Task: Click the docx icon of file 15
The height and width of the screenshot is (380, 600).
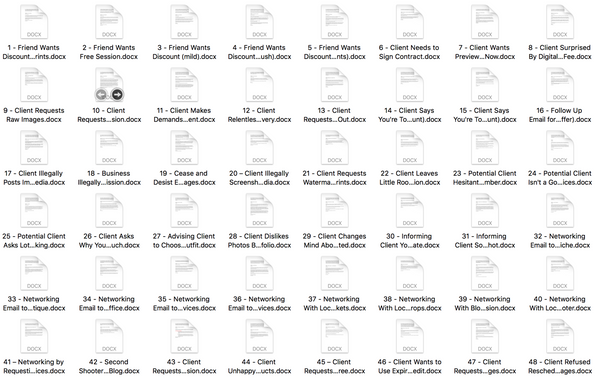Action: click(x=485, y=85)
